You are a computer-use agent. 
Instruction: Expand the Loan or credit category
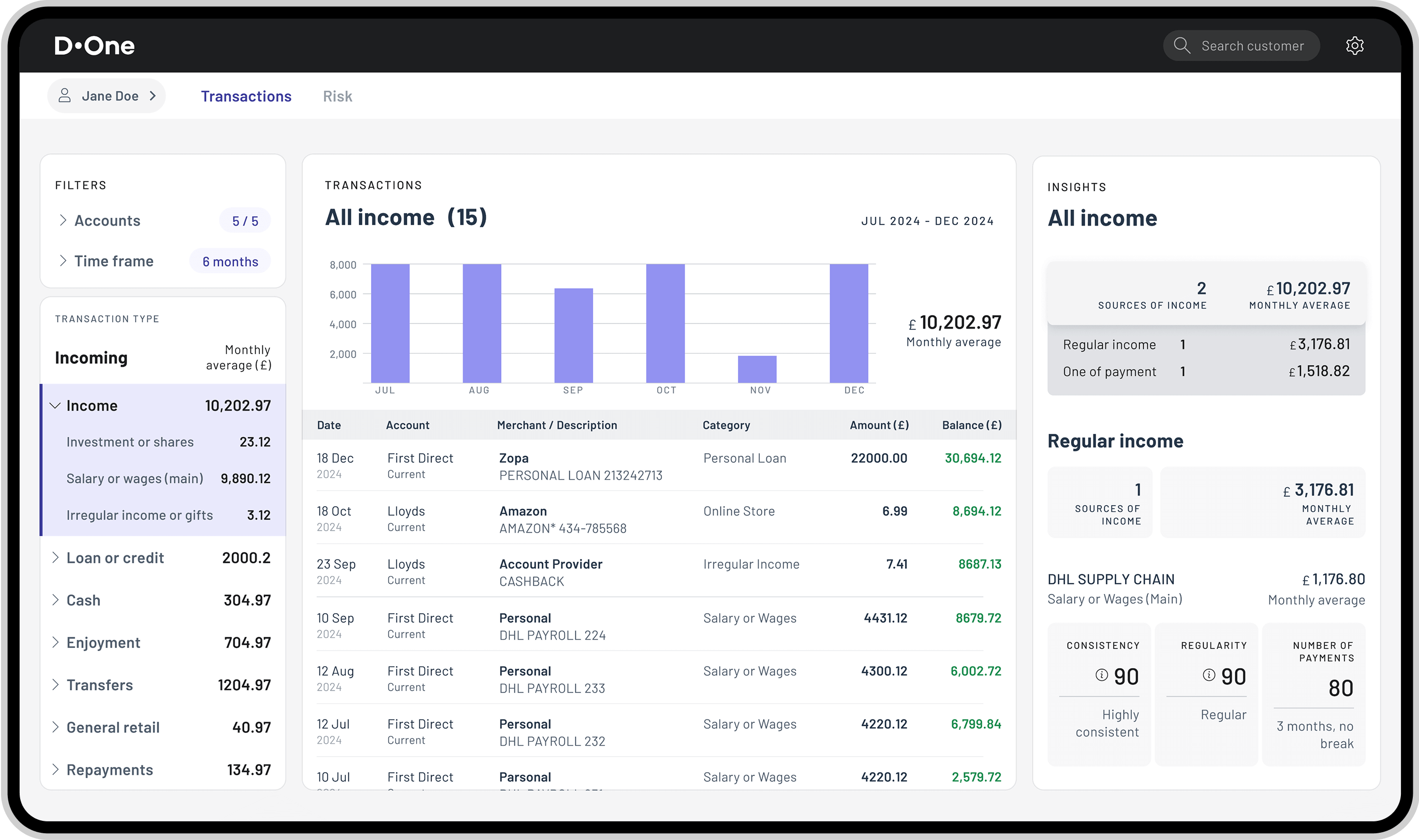point(55,557)
